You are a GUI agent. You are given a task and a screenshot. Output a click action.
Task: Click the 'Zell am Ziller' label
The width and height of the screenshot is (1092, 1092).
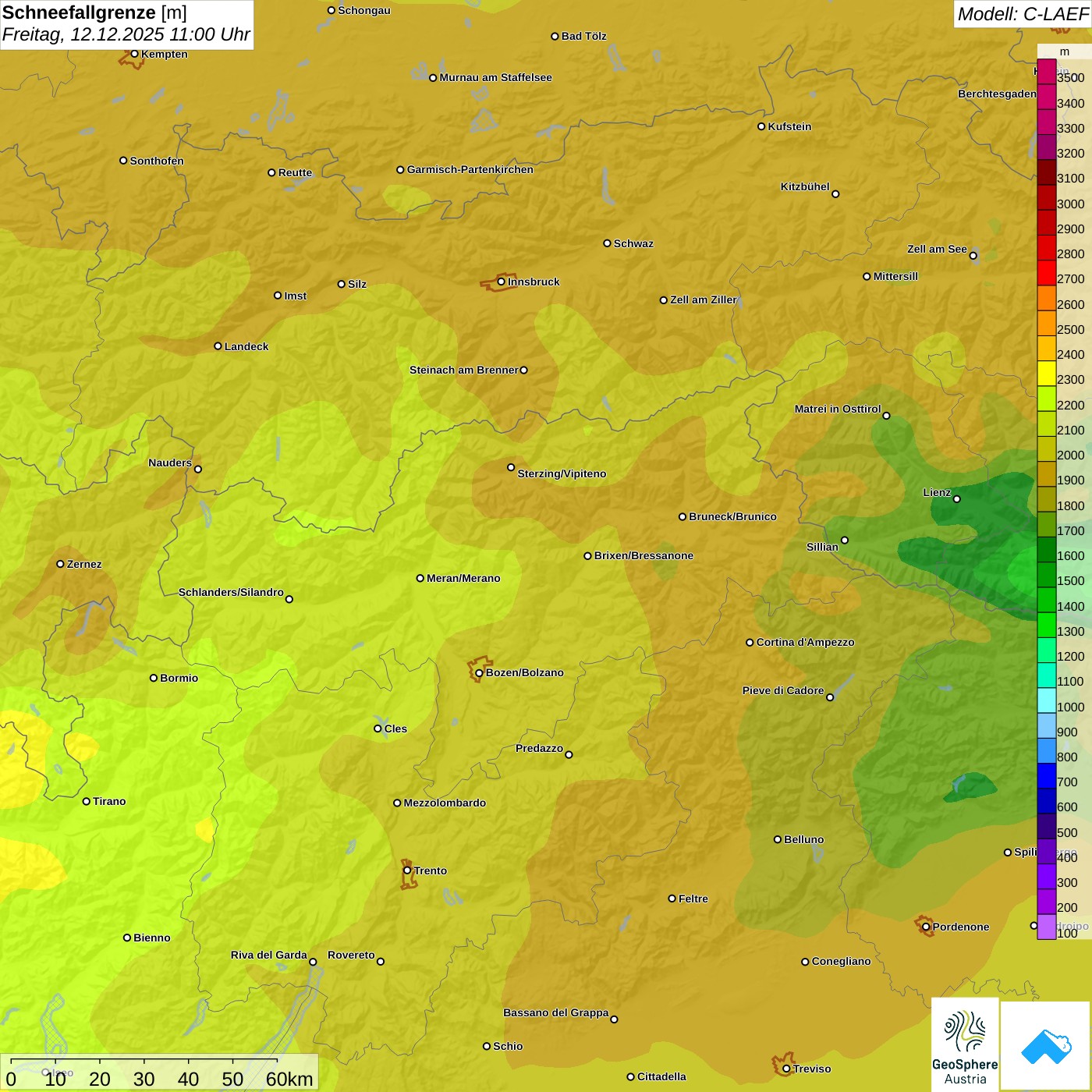[x=704, y=300]
